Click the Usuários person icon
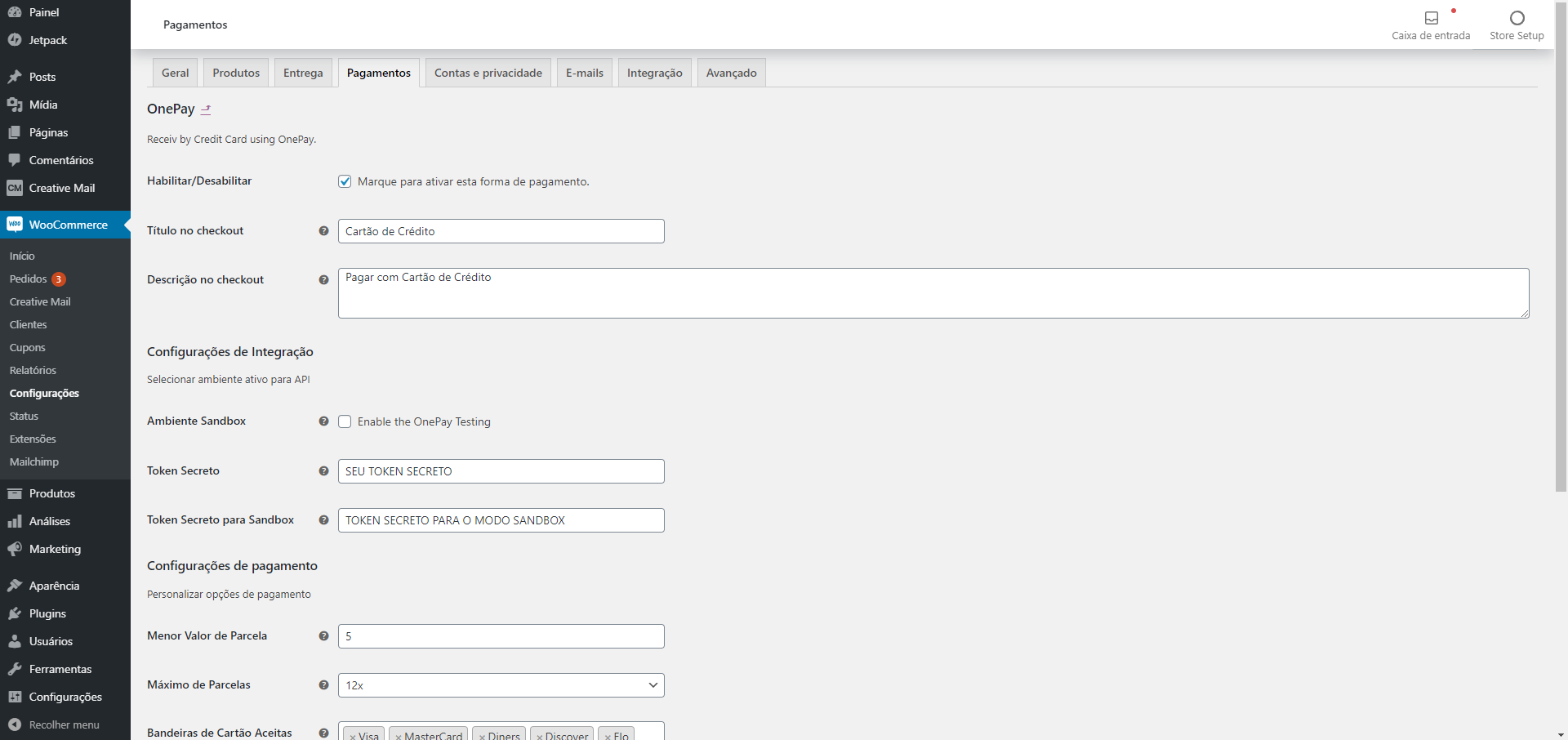The height and width of the screenshot is (740, 1568). pos(15,641)
